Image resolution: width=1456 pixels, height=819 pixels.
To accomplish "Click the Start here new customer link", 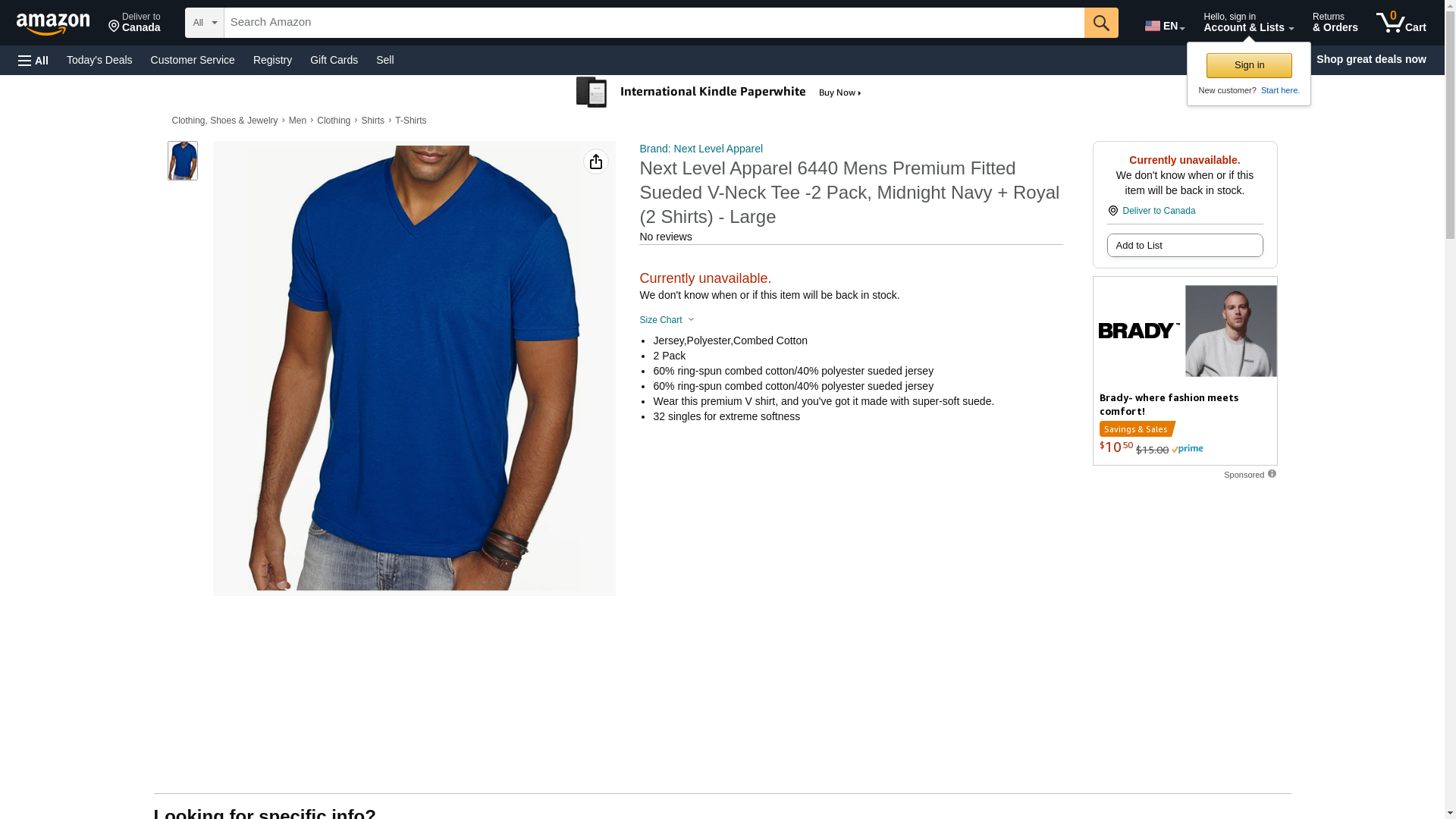I will 1279,90.
